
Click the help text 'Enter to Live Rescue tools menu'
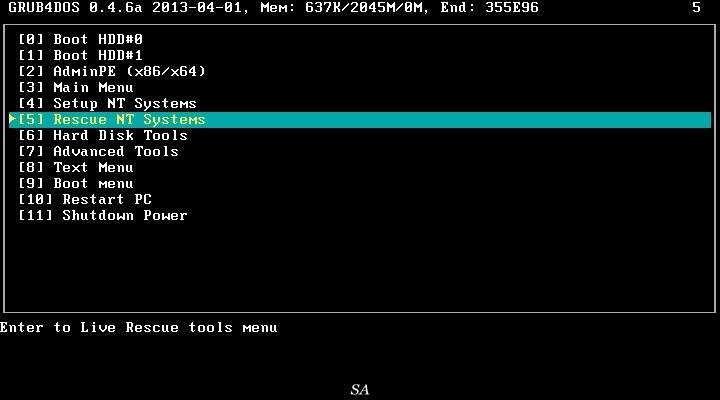click(139, 328)
